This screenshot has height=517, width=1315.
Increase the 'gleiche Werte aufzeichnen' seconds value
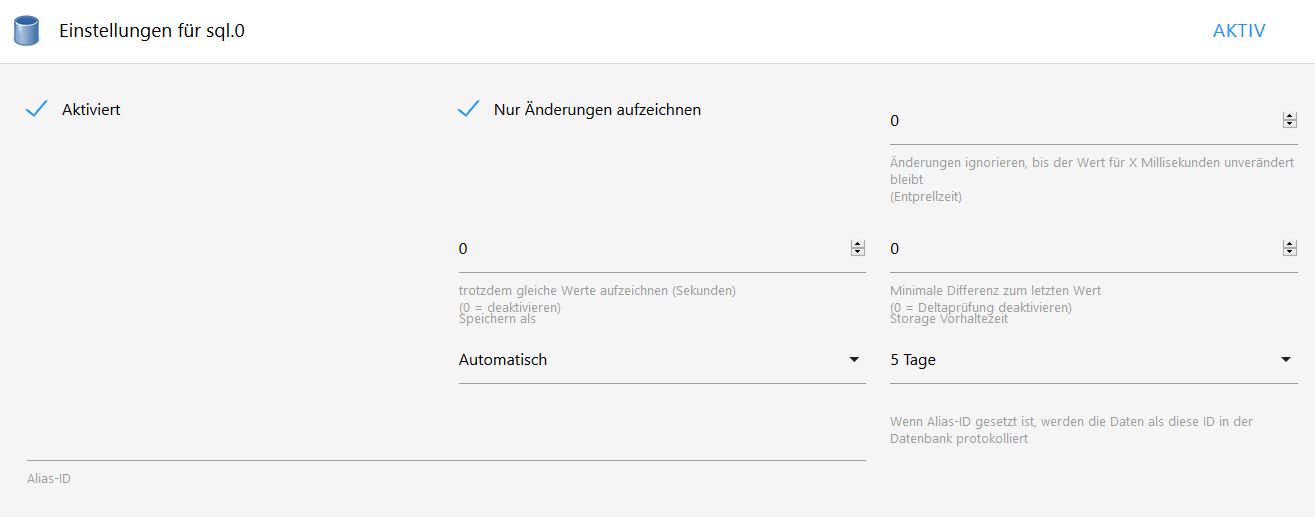pos(857,245)
